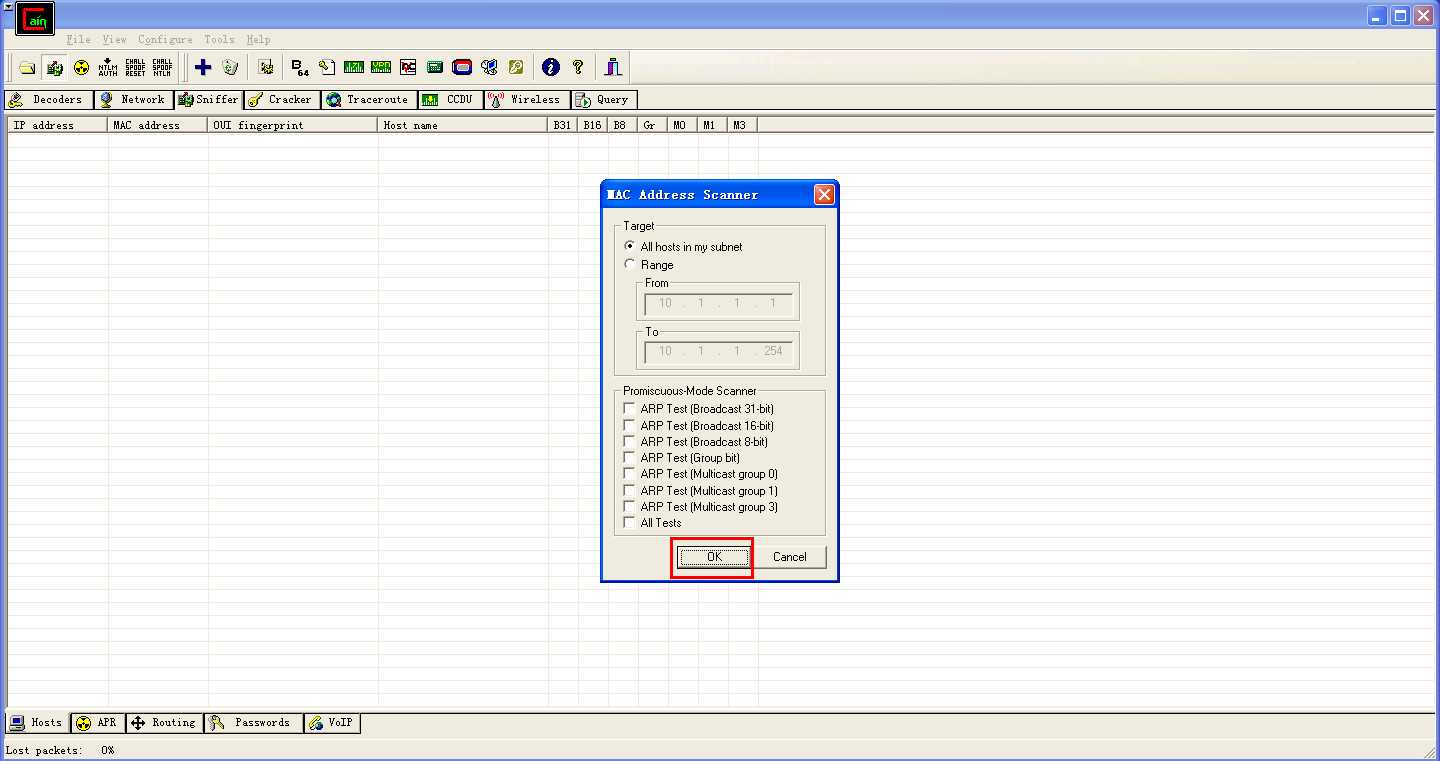
Task: Switch to the Cracker tab
Action: click(282, 100)
